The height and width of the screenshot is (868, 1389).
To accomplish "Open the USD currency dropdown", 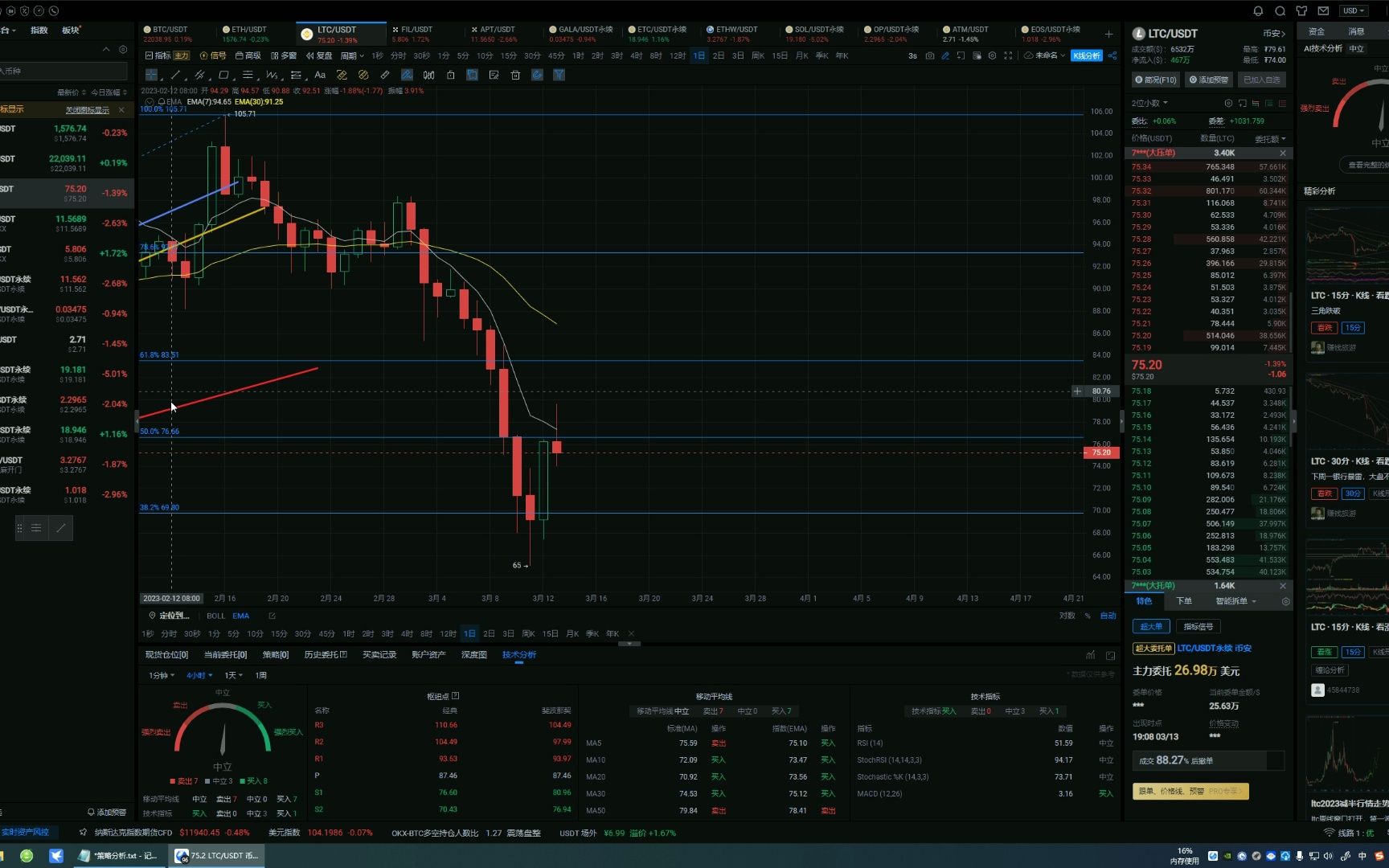I will (x=1353, y=11).
